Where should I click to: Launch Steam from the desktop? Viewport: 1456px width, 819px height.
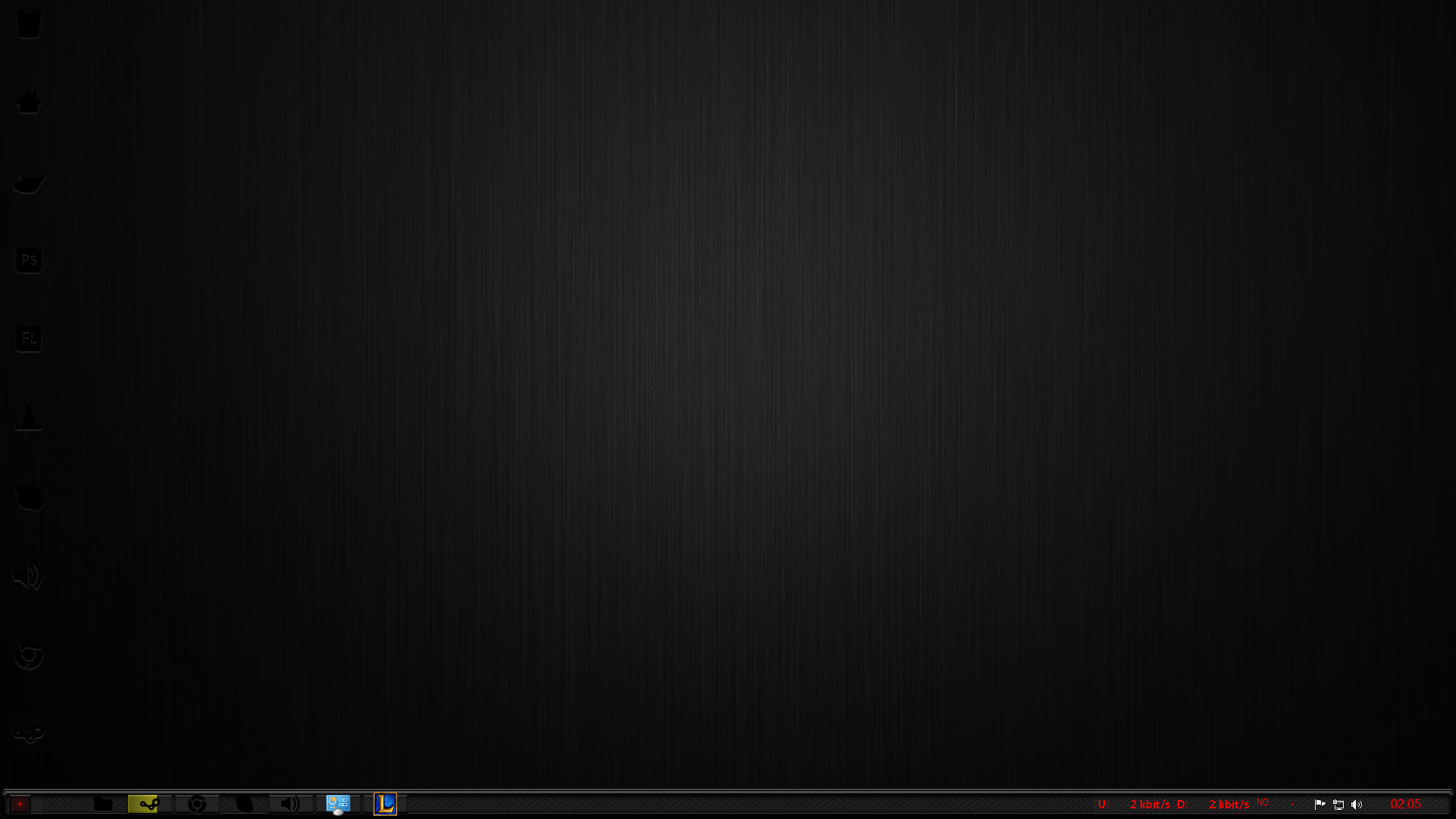(x=29, y=733)
